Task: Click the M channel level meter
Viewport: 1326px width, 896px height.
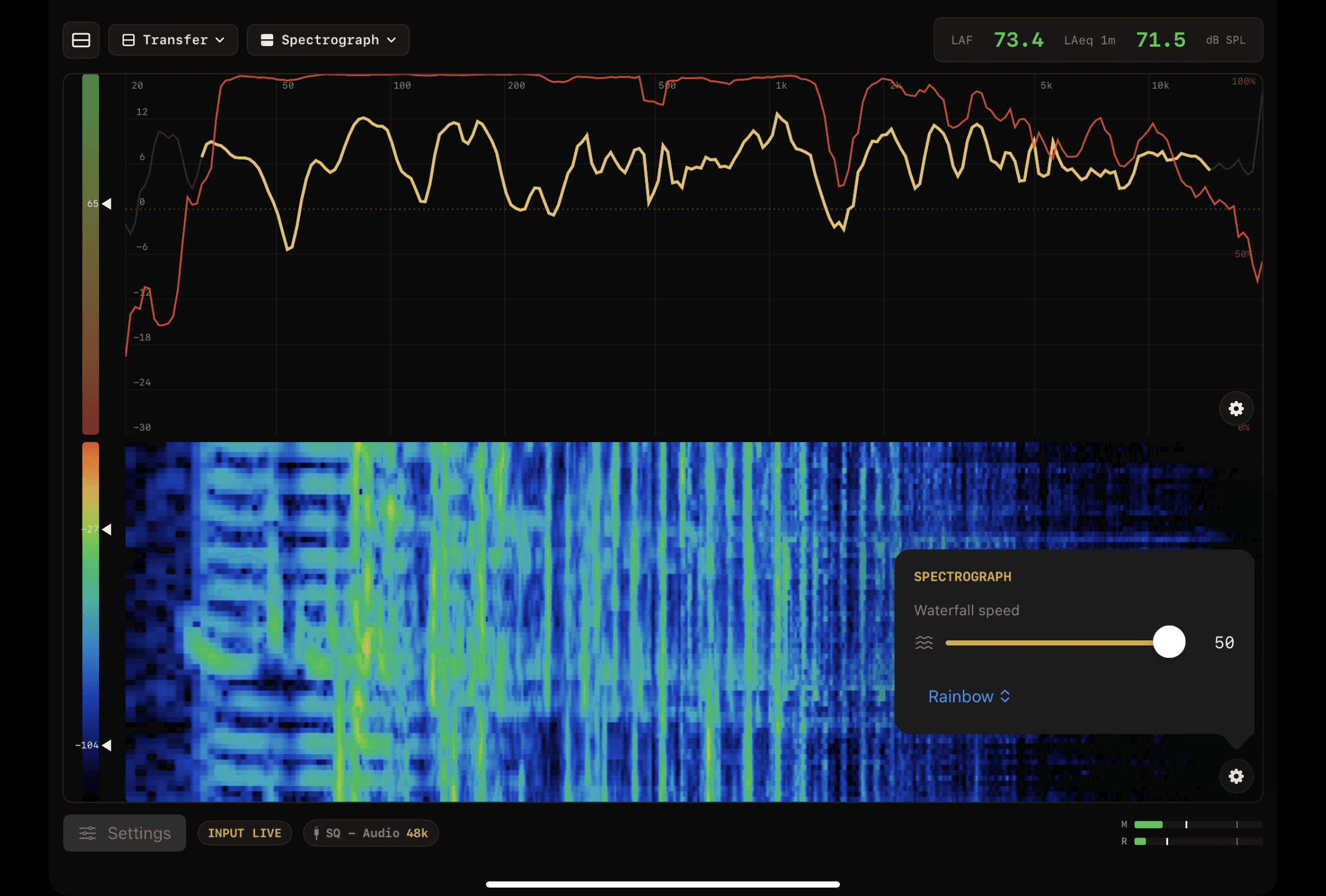Action: pyautogui.click(x=1198, y=825)
